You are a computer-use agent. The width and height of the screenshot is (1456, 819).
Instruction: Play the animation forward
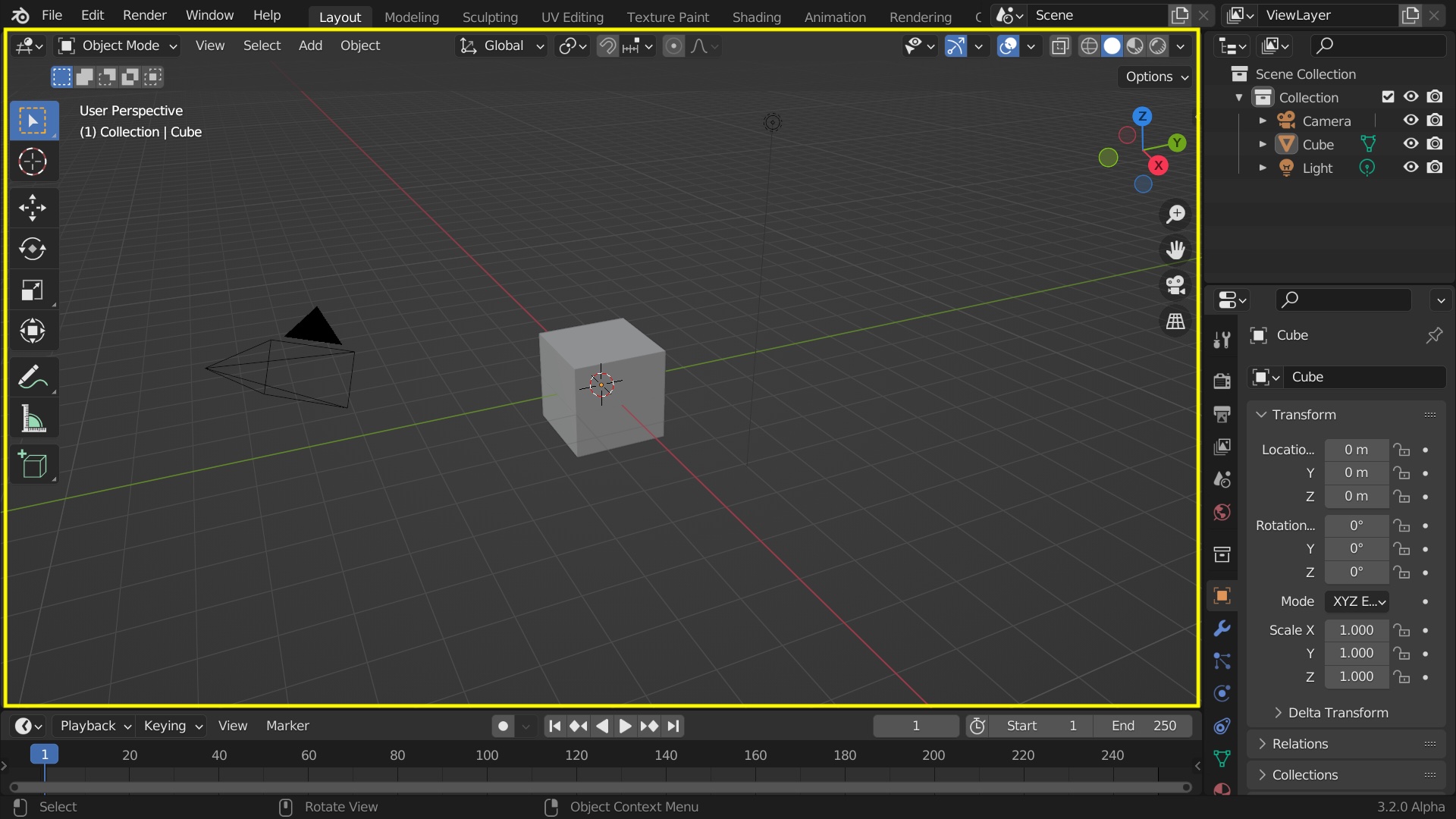[625, 726]
